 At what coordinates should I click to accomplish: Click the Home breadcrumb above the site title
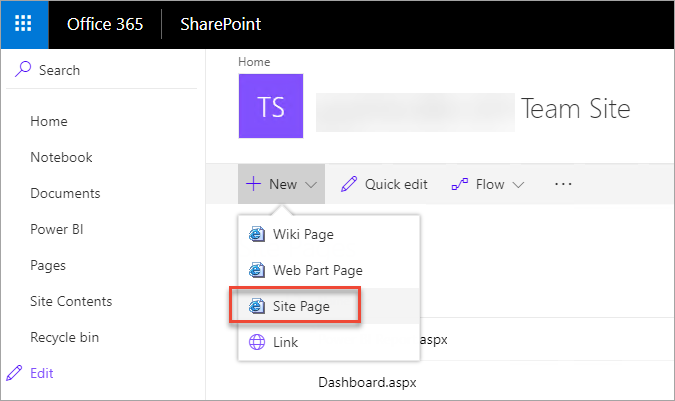254,62
